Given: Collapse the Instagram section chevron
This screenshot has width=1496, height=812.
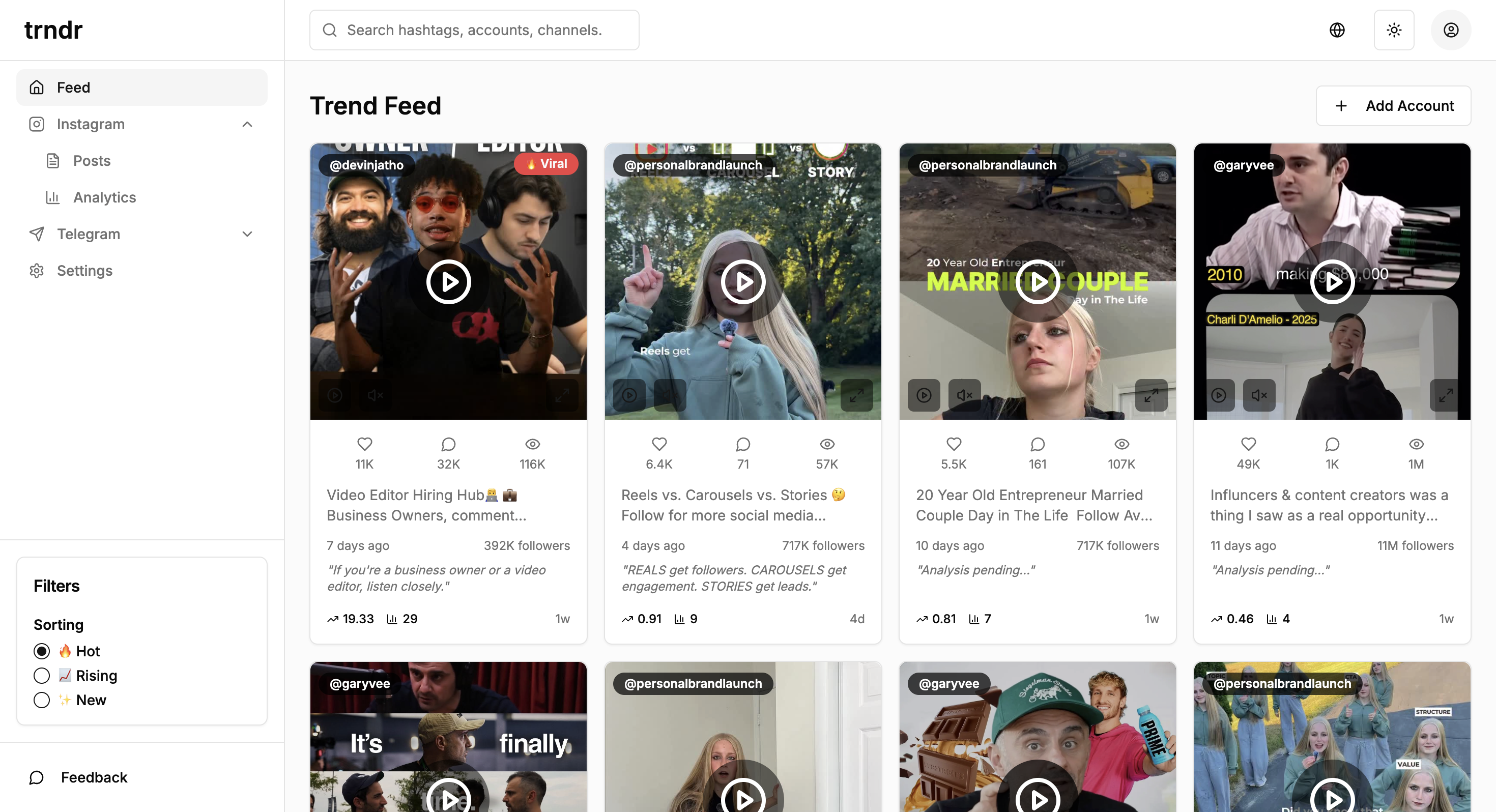Looking at the screenshot, I should [247, 124].
